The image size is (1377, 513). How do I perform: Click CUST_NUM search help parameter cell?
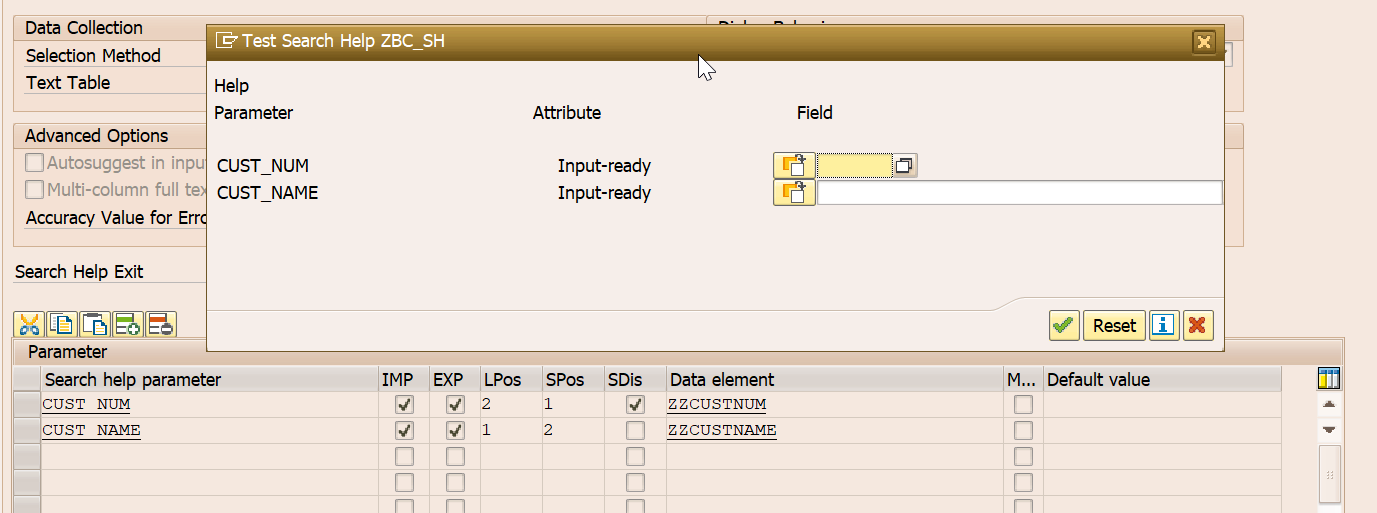pos(208,405)
